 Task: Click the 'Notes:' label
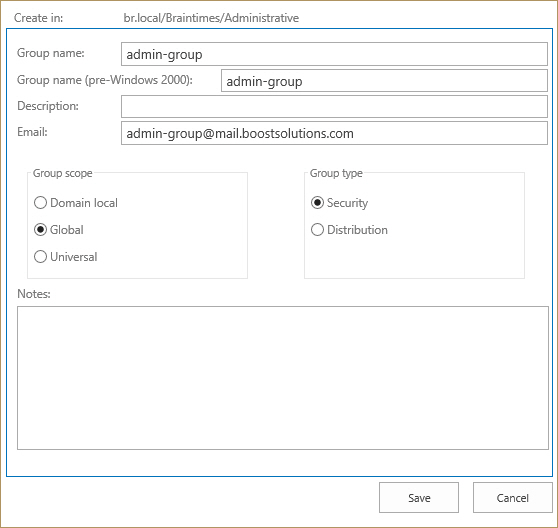coord(34,294)
